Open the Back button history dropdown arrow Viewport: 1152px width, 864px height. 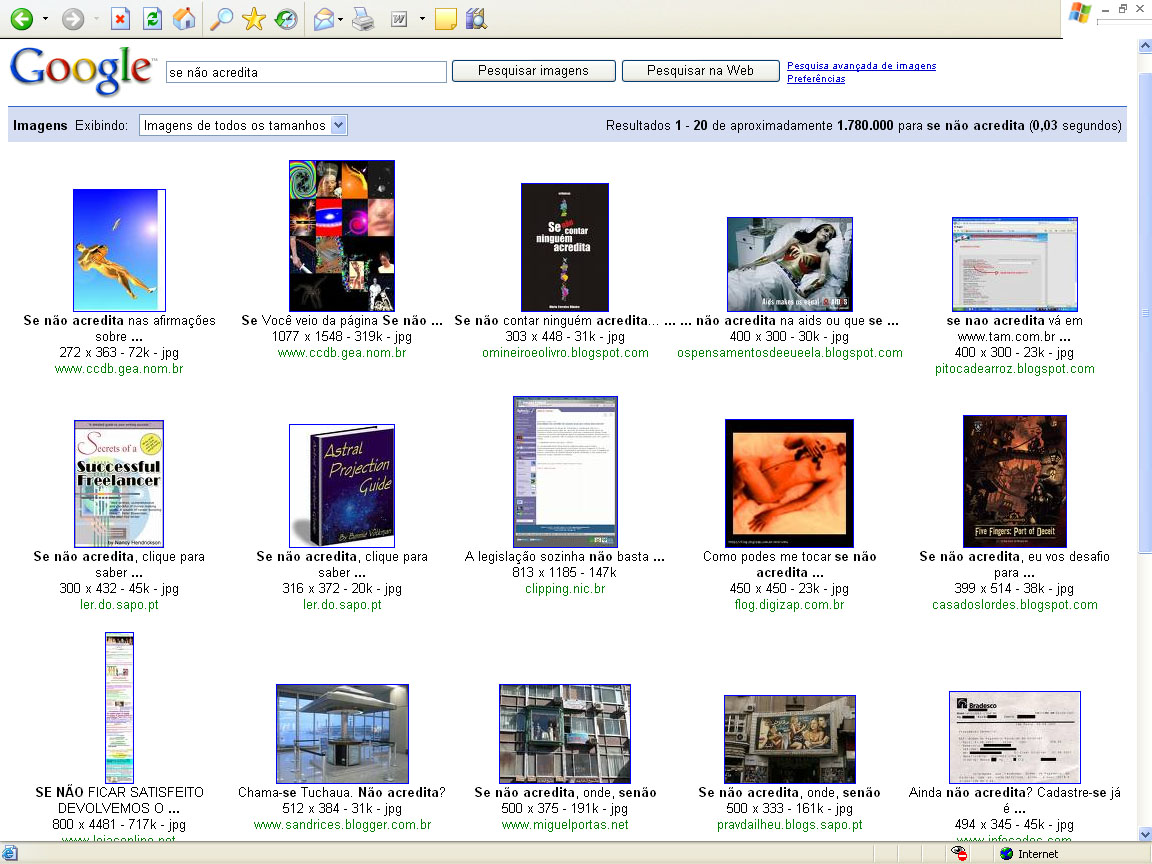(x=45, y=19)
